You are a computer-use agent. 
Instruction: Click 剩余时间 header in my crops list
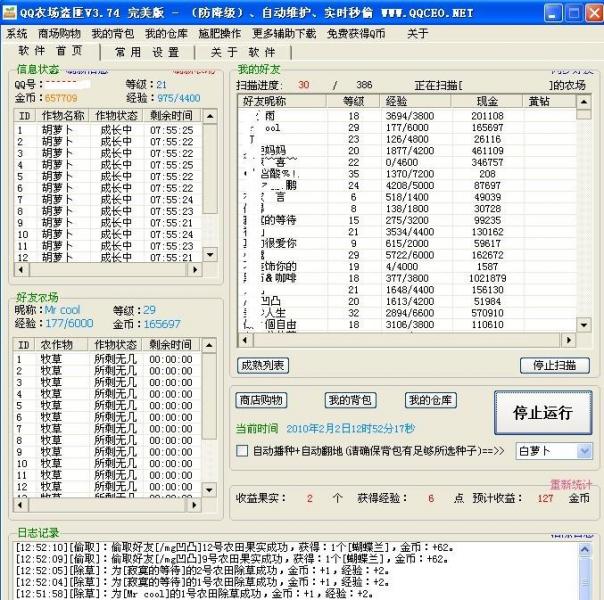[x=171, y=116]
